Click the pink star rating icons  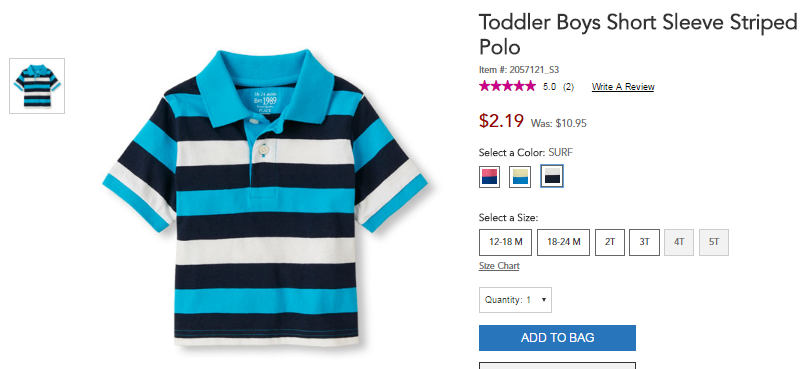[507, 86]
